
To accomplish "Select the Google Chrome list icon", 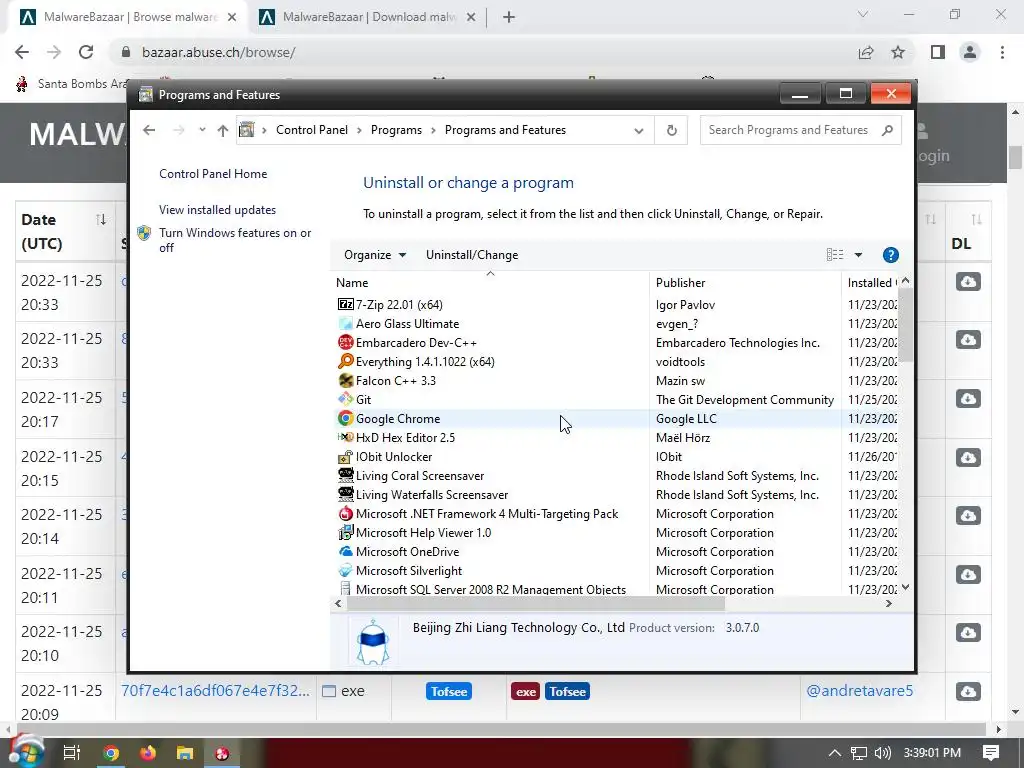I will click(x=345, y=418).
